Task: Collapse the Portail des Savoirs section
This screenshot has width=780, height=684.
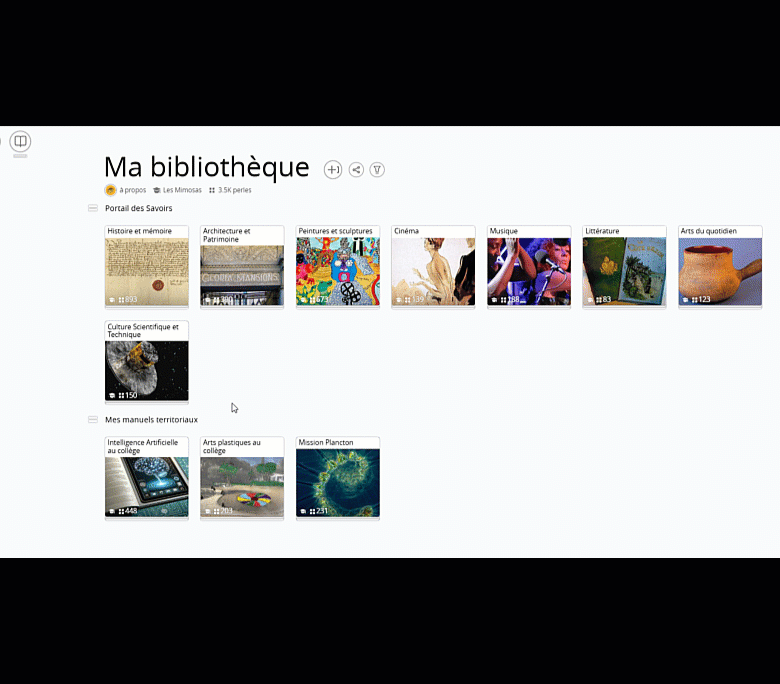Action: (93, 208)
